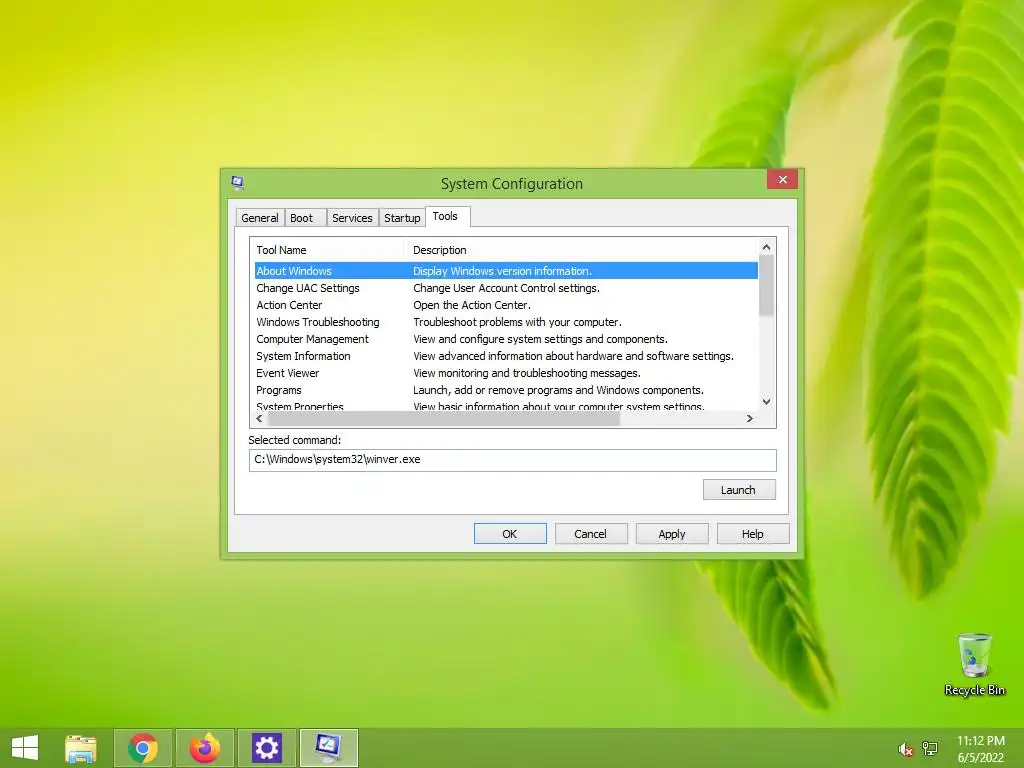The image size is (1024, 768).
Task: Confirm with the OK button
Action: click(509, 534)
